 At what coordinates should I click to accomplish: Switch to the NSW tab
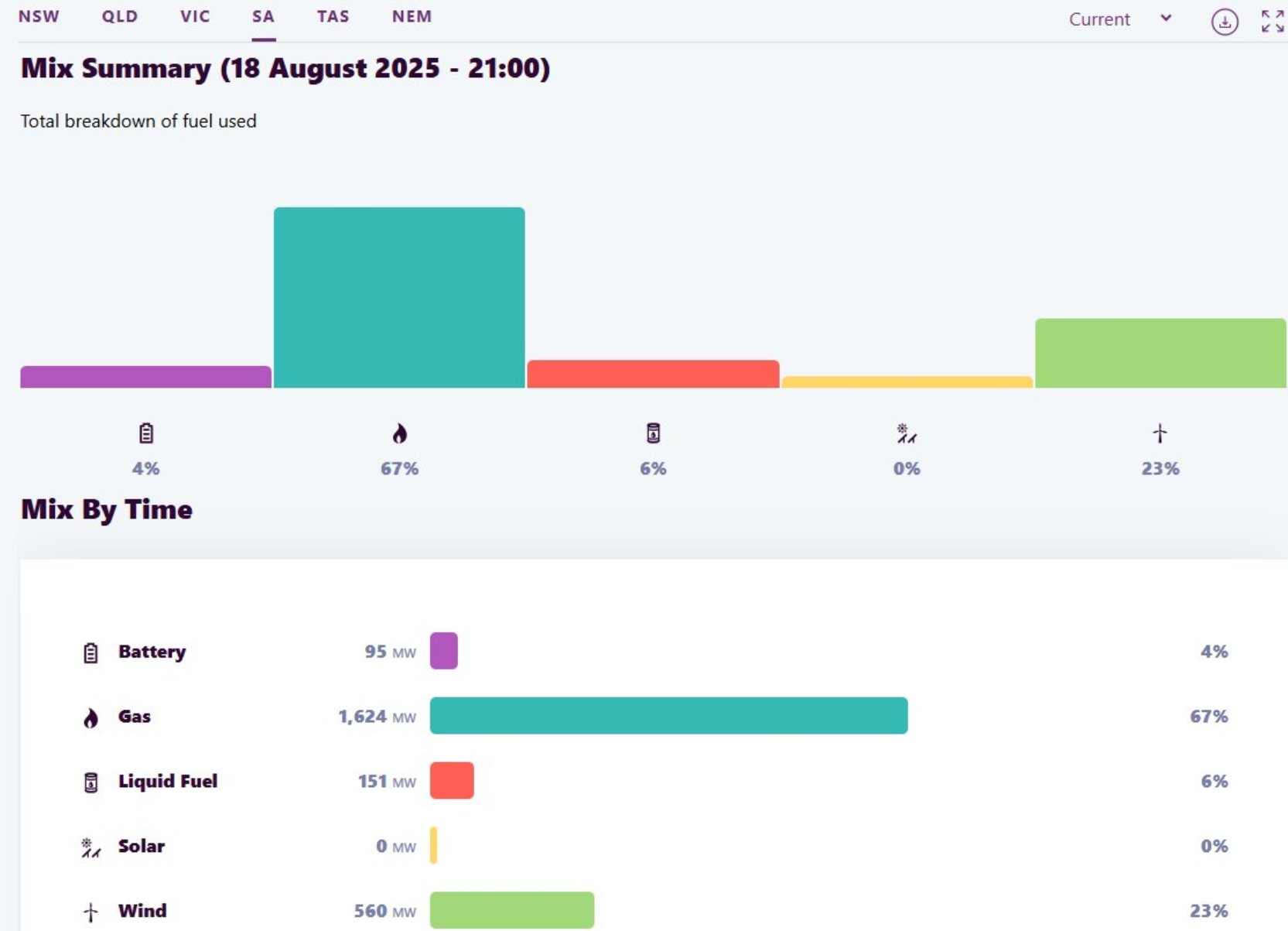tap(39, 16)
